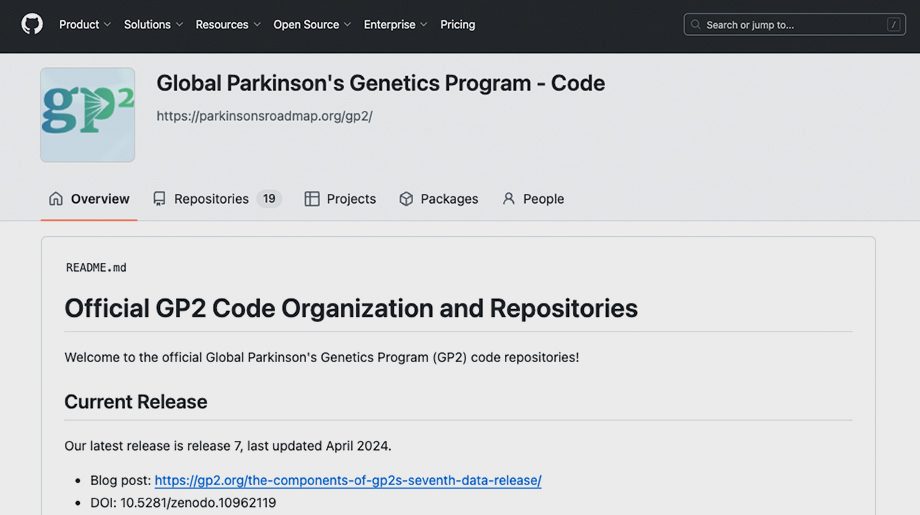Click the slash keyboard shortcut badge
Viewport: 920px width, 515px height.
coord(893,25)
